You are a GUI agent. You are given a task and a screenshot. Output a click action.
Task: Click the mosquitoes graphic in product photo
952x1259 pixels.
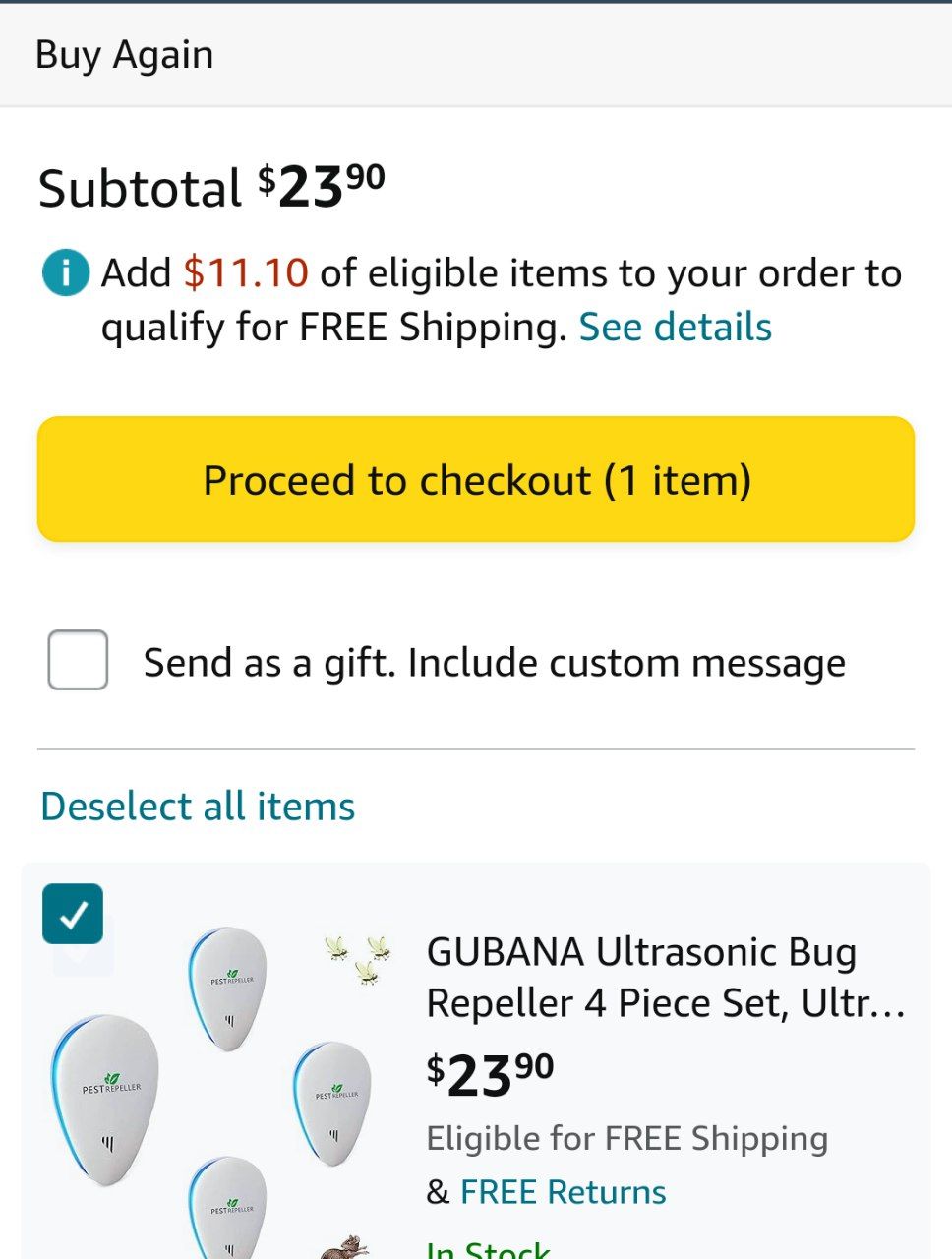pyautogui.click(x=359, y=959)
